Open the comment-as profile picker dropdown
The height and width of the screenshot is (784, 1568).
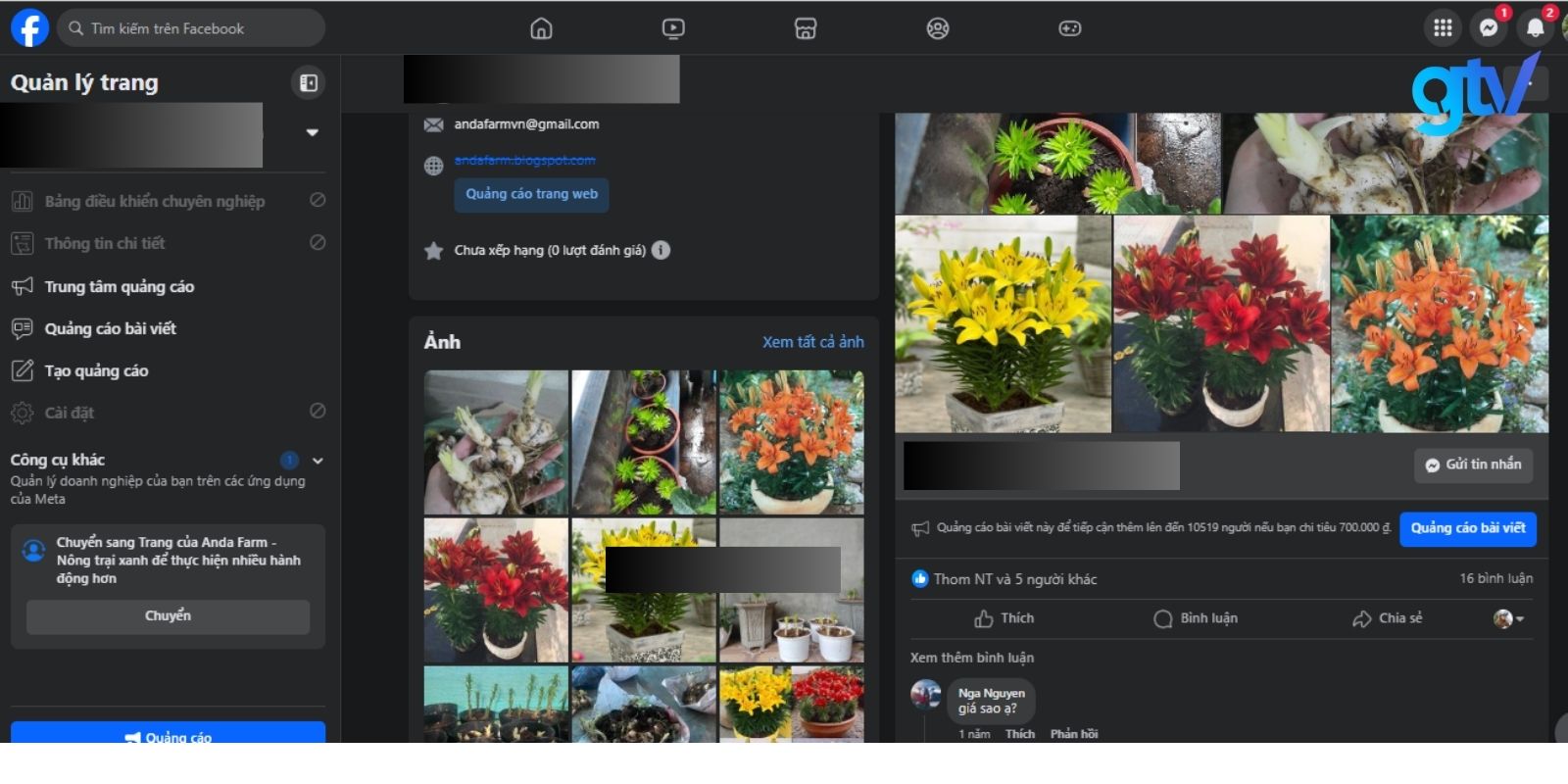pos(1508,618)
